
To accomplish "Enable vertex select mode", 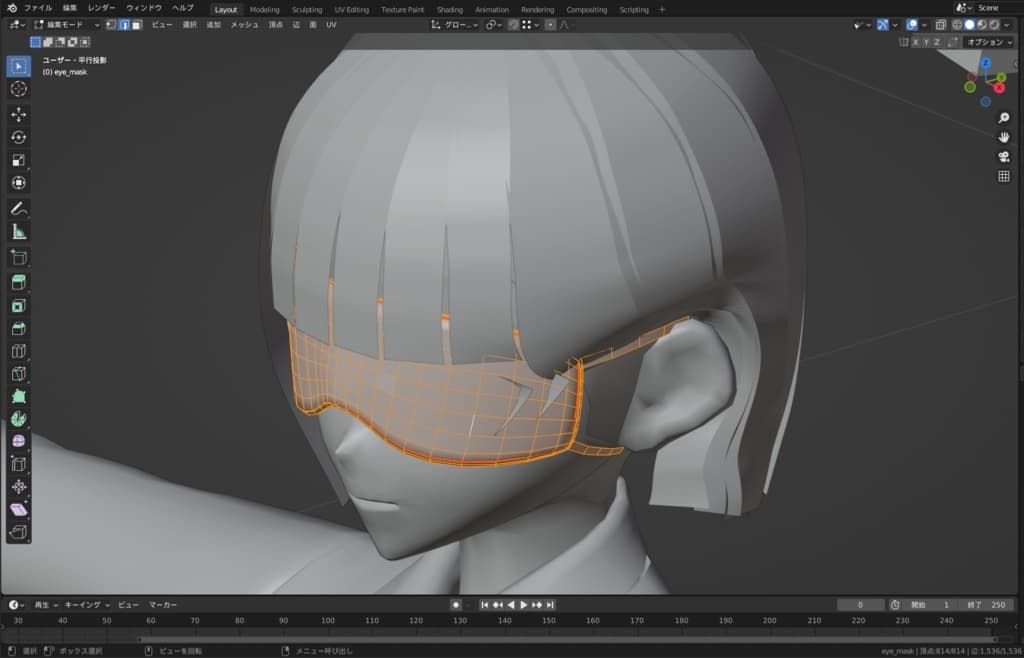I will click(111, 25).
